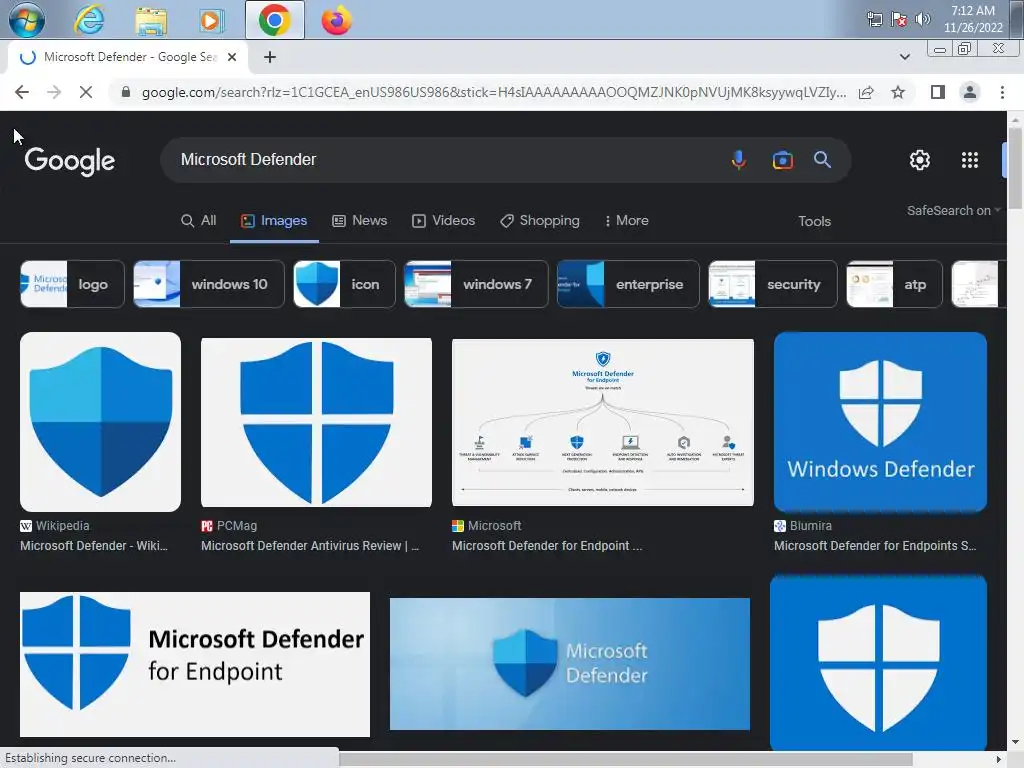Screen dimensions: 1024x768
Task: Open the image search Tools
Action: (814, 221)
